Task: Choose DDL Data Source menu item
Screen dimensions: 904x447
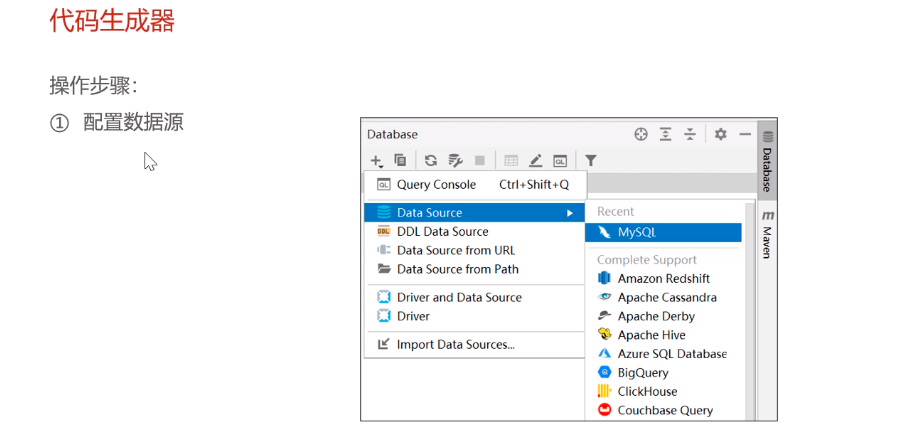Action: (442, 232)
